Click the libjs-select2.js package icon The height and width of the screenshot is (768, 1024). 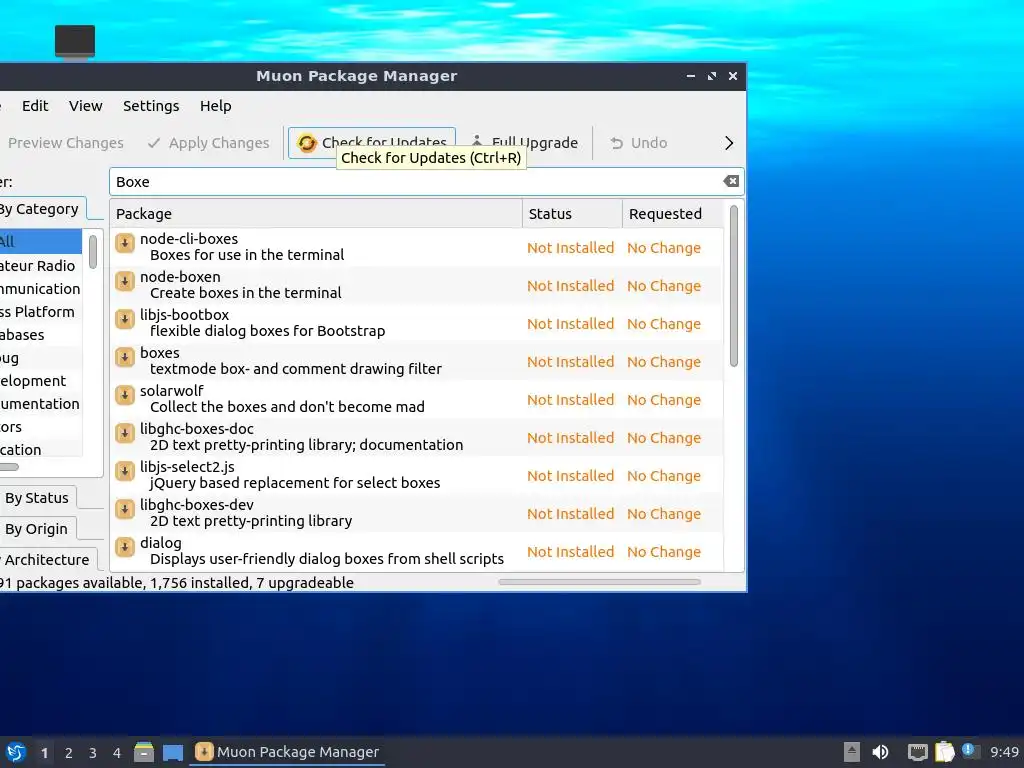[125, 470]
